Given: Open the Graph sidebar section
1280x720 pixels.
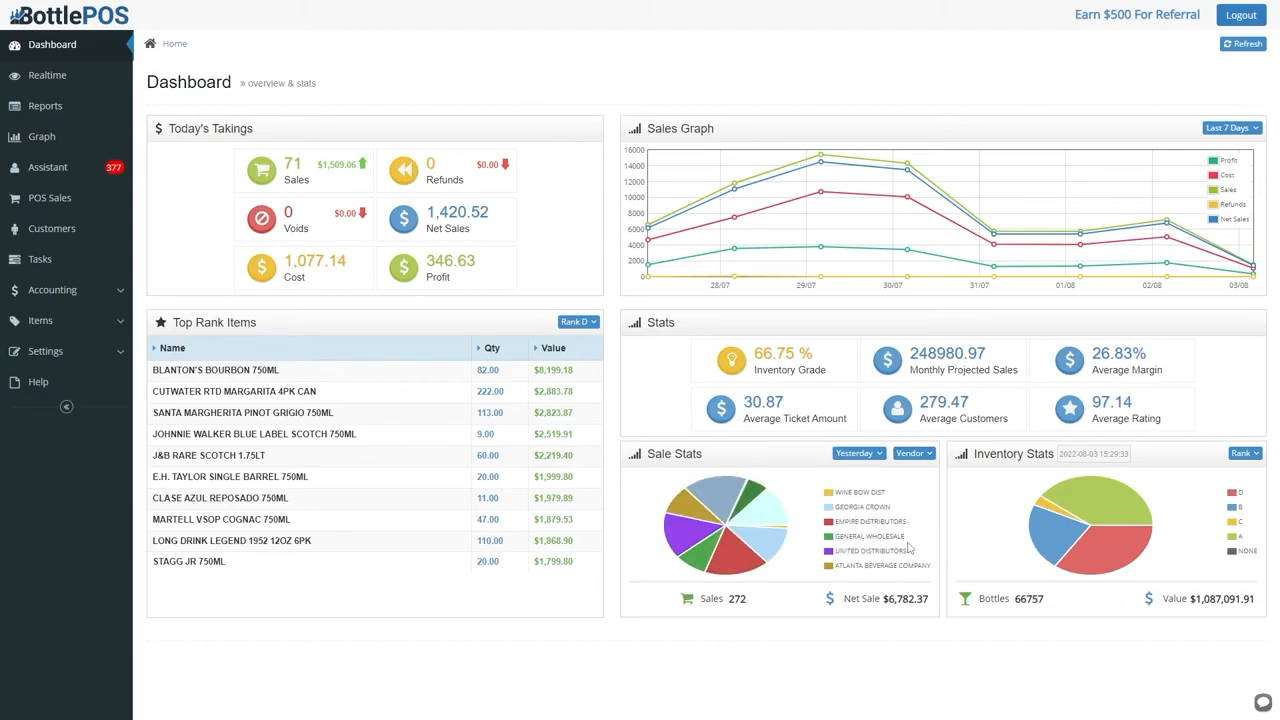Looking at the screenshot, I should click(66, 137).
